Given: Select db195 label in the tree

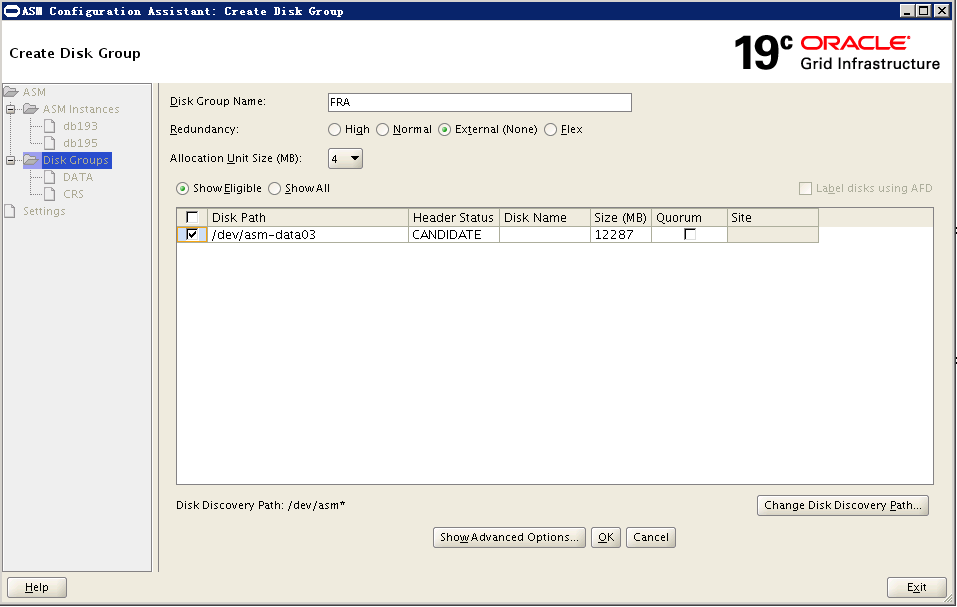Looking at the screenshot, I should pos(80,143).
